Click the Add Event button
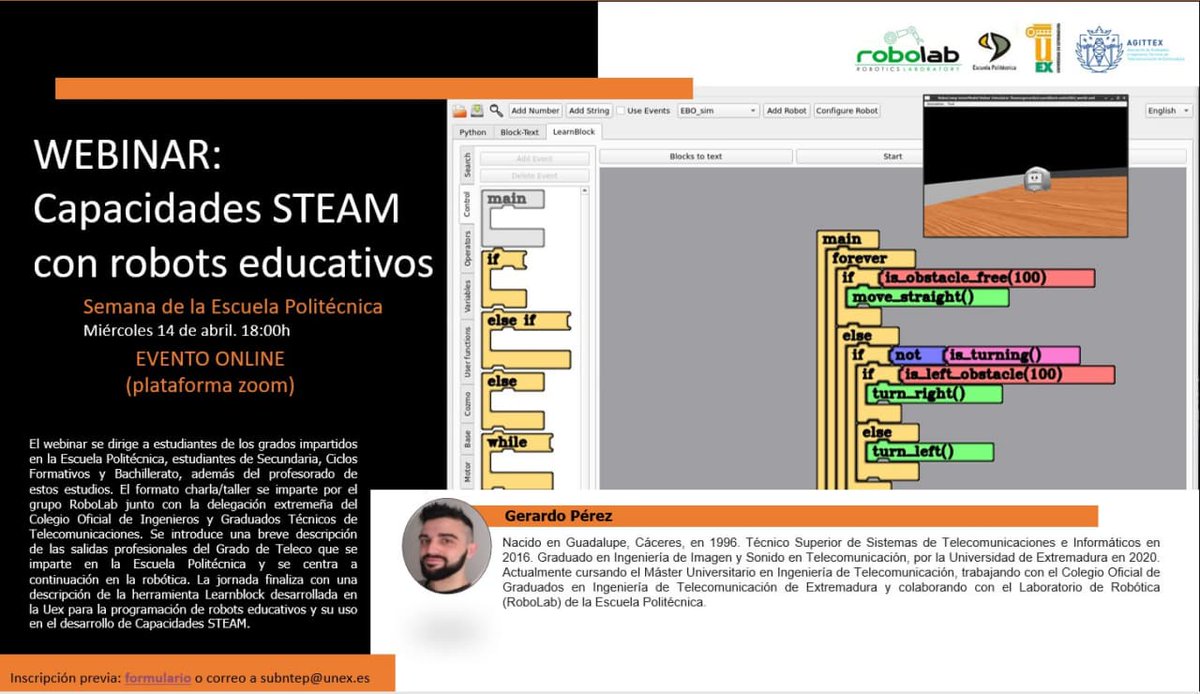This screenshot has height=694, width=1200. point(535,158)
